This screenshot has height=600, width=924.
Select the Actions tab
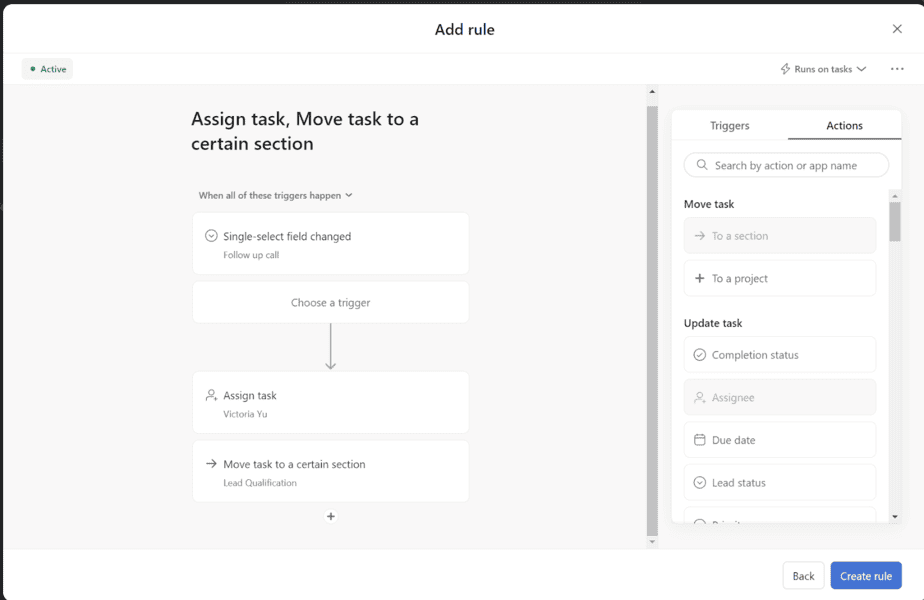(845, 125)
